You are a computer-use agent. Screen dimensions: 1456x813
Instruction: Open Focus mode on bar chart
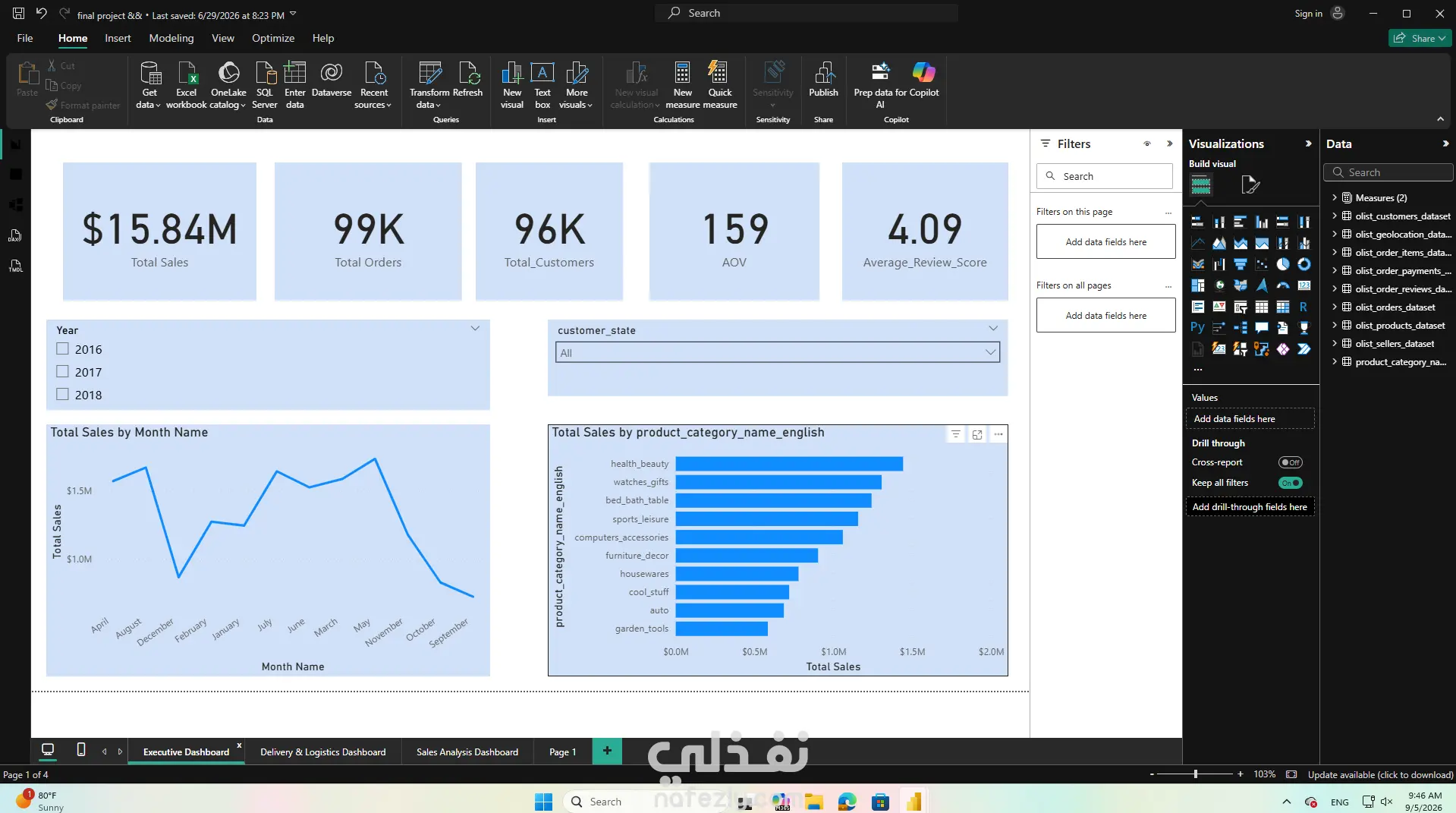click(x=977, y=434)
